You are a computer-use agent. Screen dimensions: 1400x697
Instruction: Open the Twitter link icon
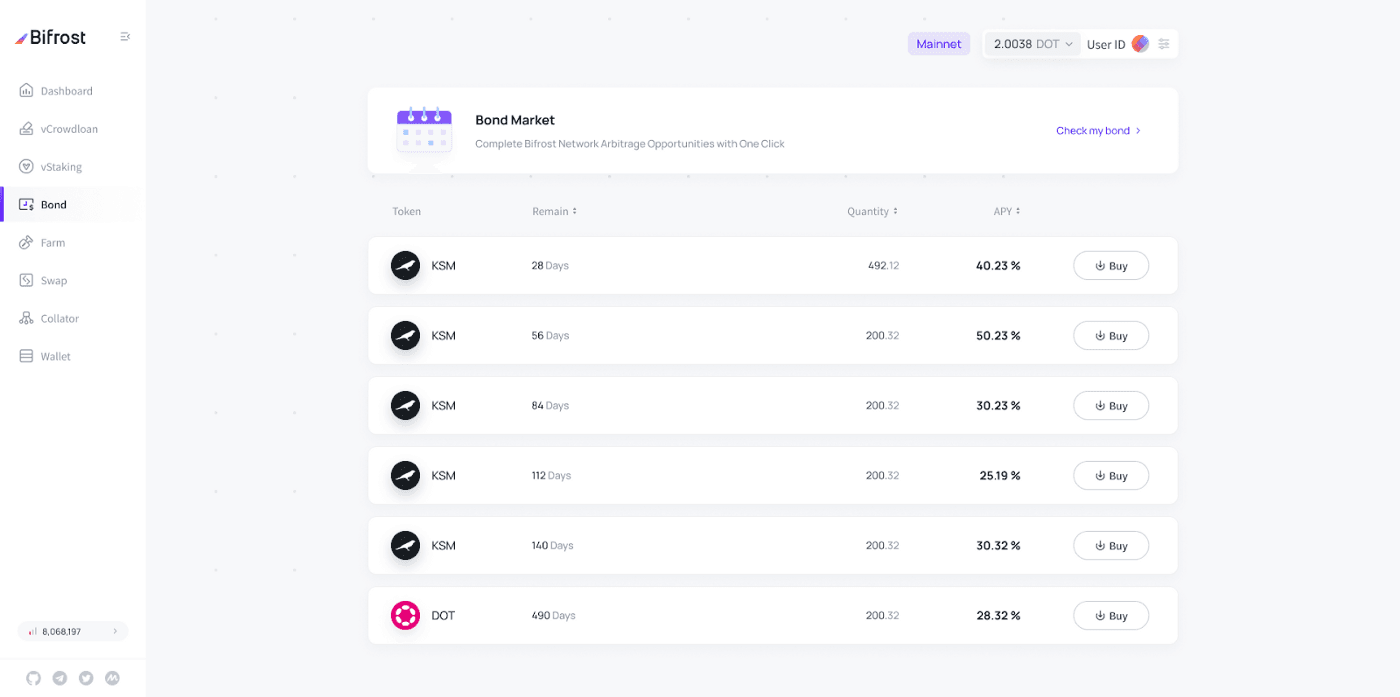click(x=86, y=678)
